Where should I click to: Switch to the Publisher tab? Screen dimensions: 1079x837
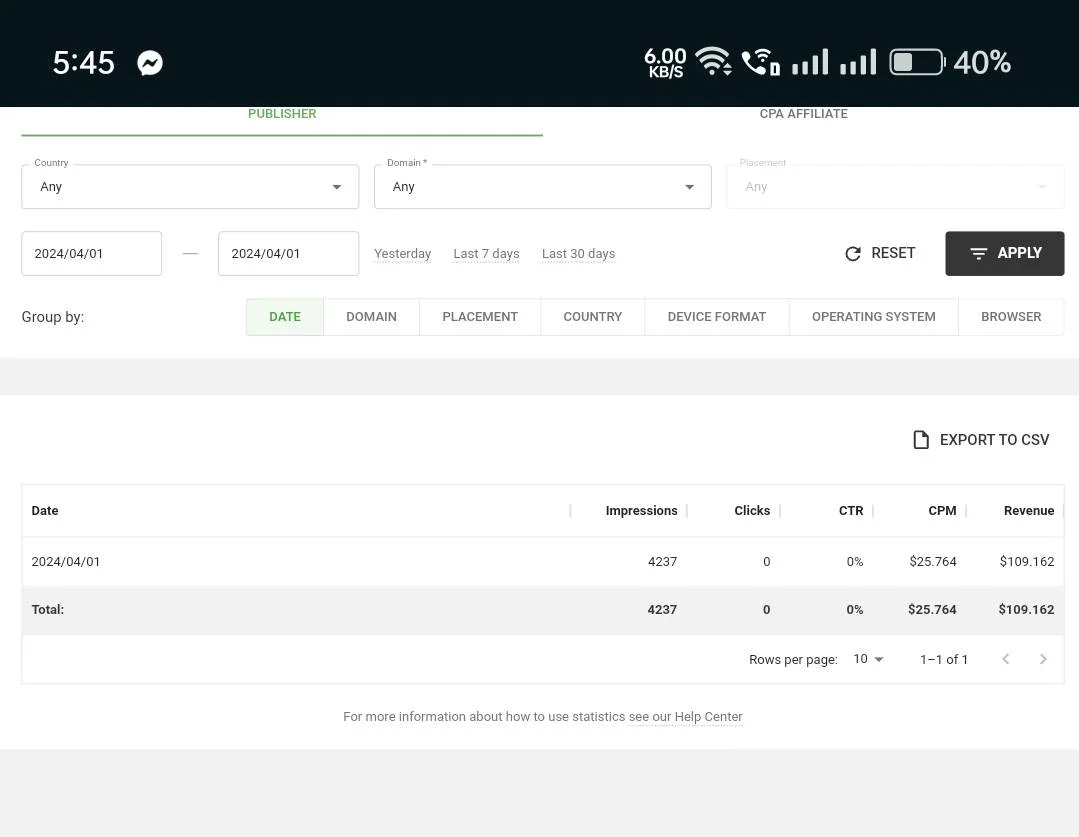[x=282, y=114]
